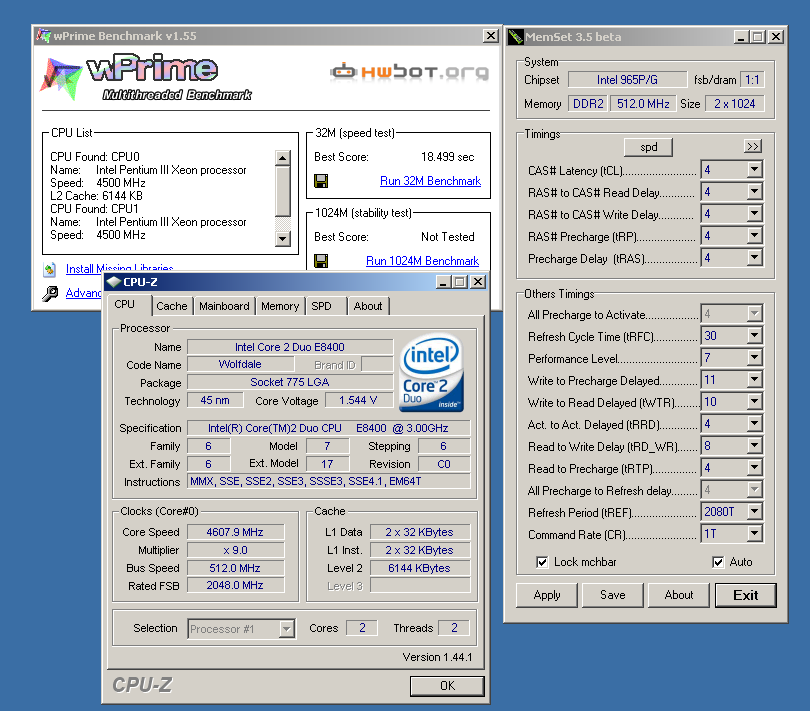The image size is (810, 711).
Task: Open the Refresh Period (tREF) dropdown
Action: click(754, 512)
